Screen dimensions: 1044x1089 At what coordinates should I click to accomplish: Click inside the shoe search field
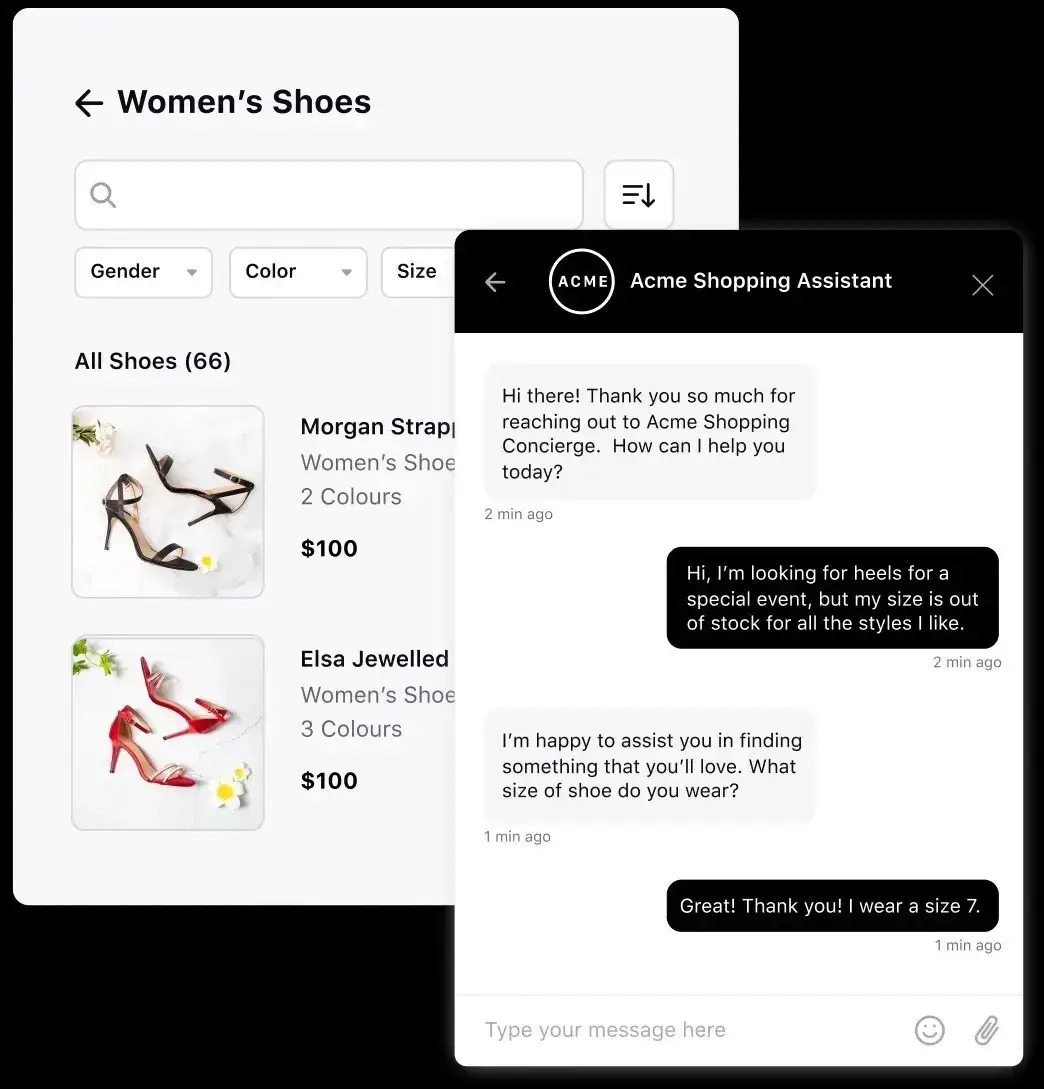[x=329, y=195]
